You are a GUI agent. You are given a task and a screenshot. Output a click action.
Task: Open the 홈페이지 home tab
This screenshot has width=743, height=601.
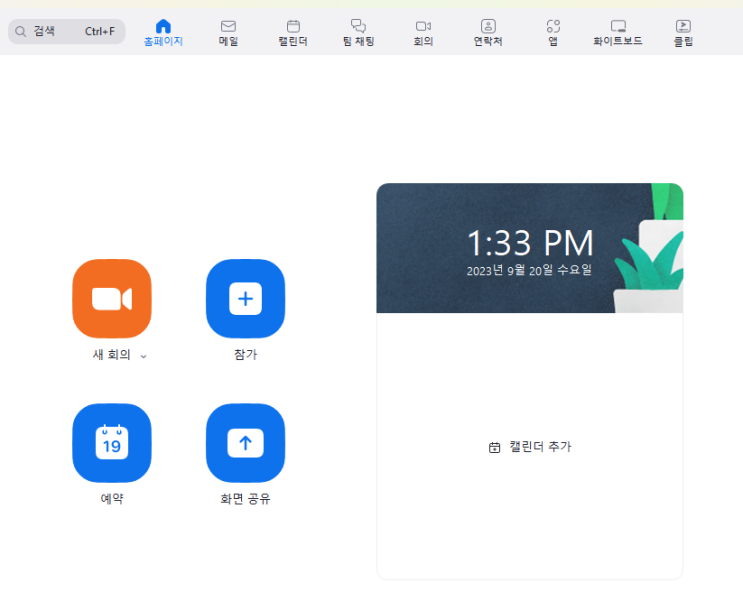[163, 33]
